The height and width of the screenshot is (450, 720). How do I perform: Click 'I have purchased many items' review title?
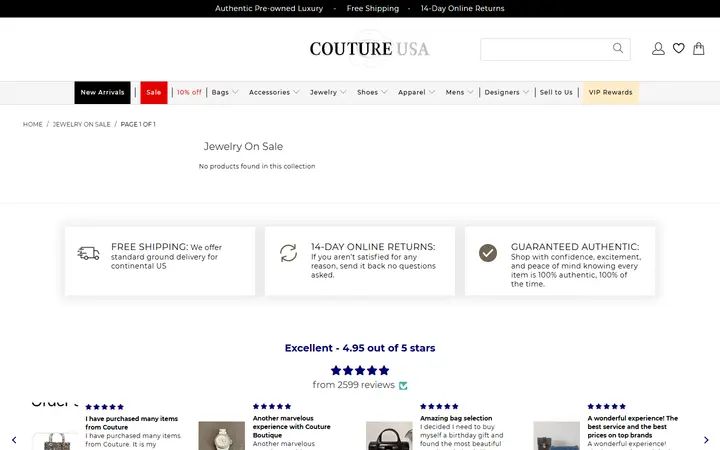point(132,423)
